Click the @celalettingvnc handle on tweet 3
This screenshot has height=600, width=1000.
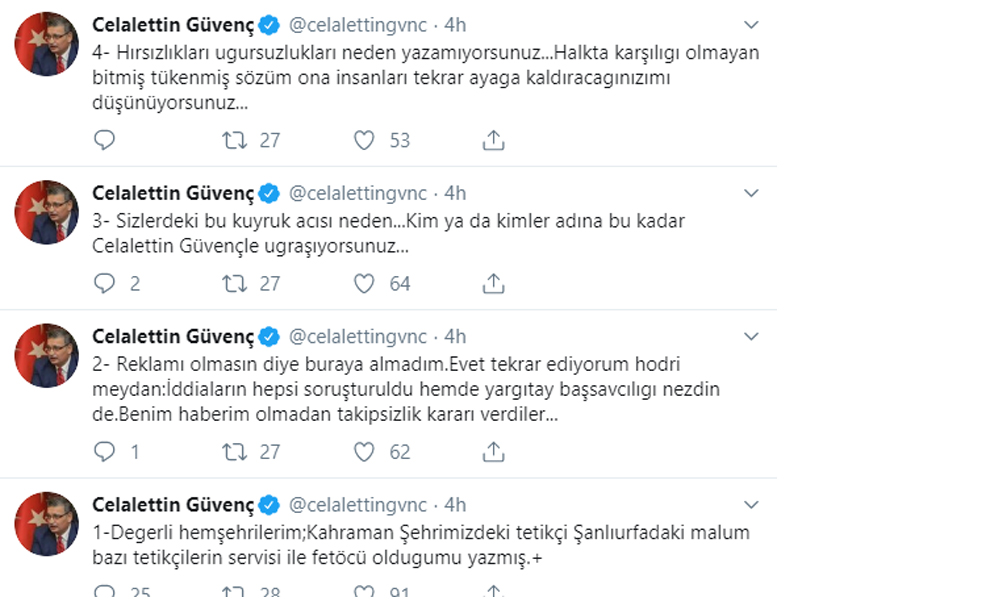358,193
